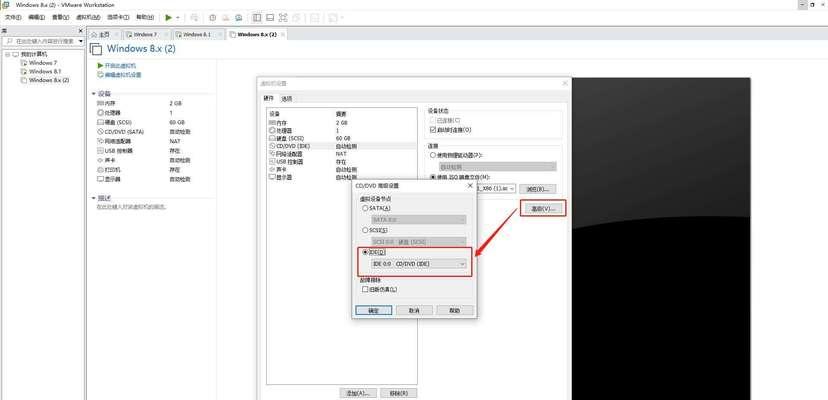Click the 网络适配器 icon in main device summary
This screenshot has width=828, height=400.
coord(100,141)
